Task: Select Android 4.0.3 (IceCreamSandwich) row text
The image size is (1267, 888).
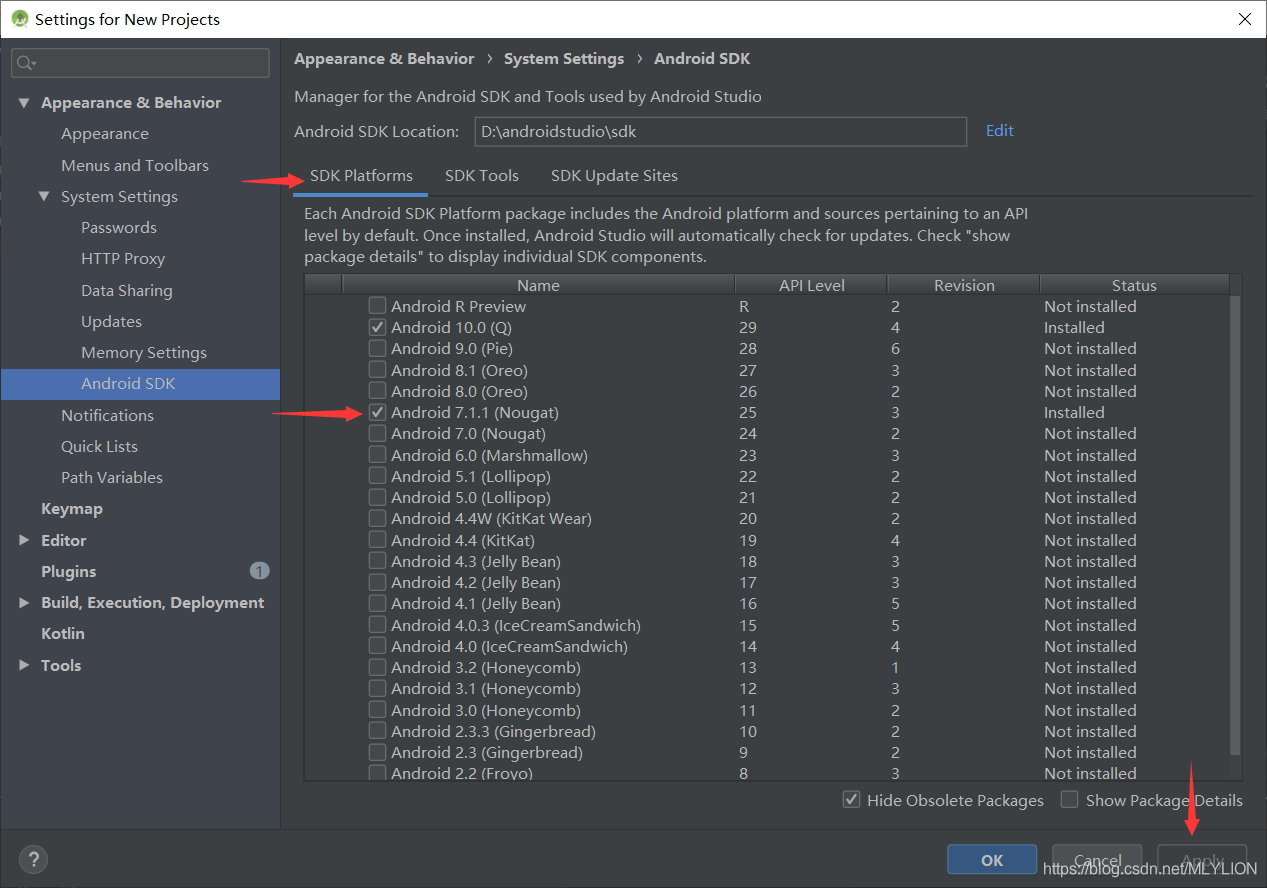Action: (x=516, y=625)
